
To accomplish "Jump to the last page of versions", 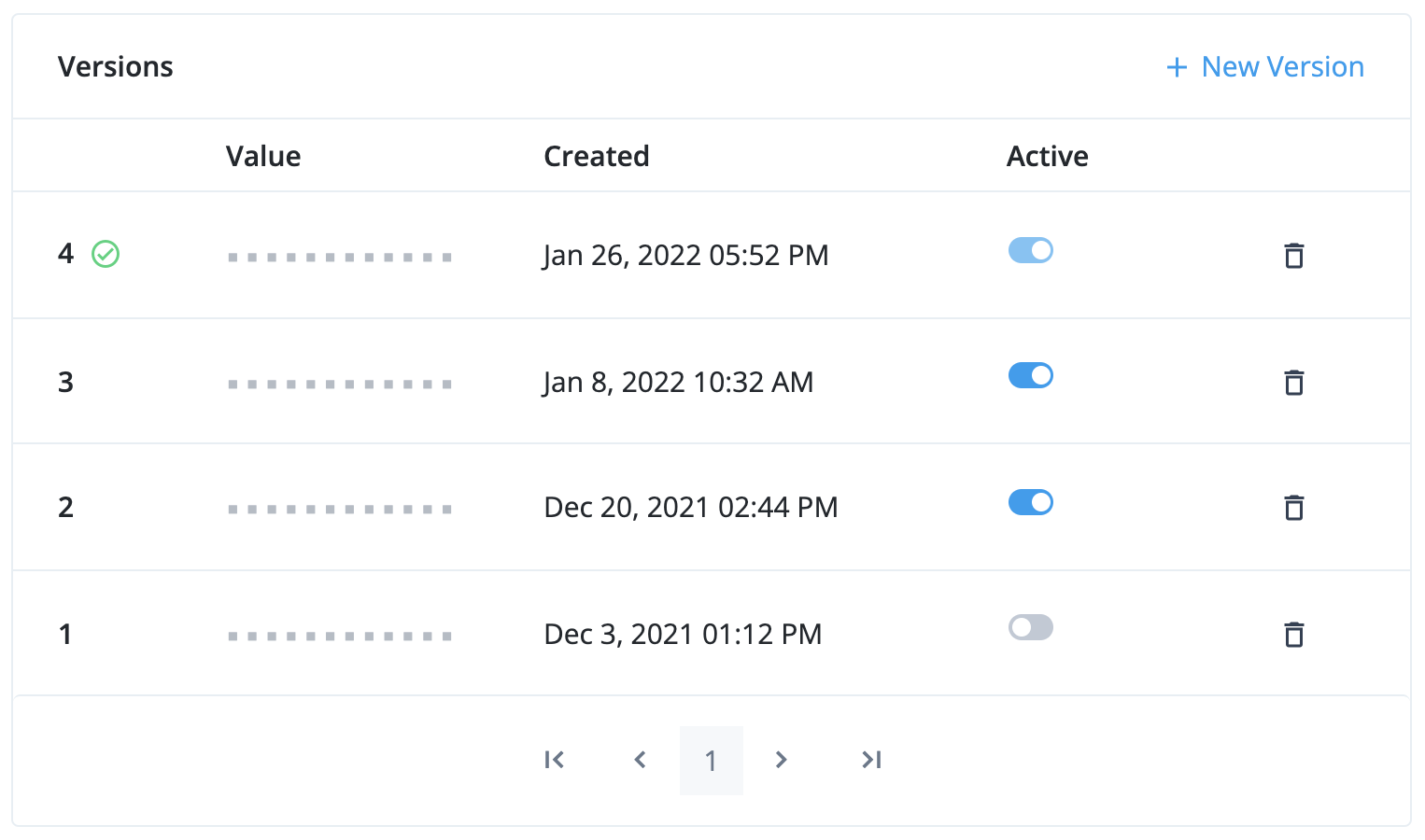I will (x=870, y=760).
